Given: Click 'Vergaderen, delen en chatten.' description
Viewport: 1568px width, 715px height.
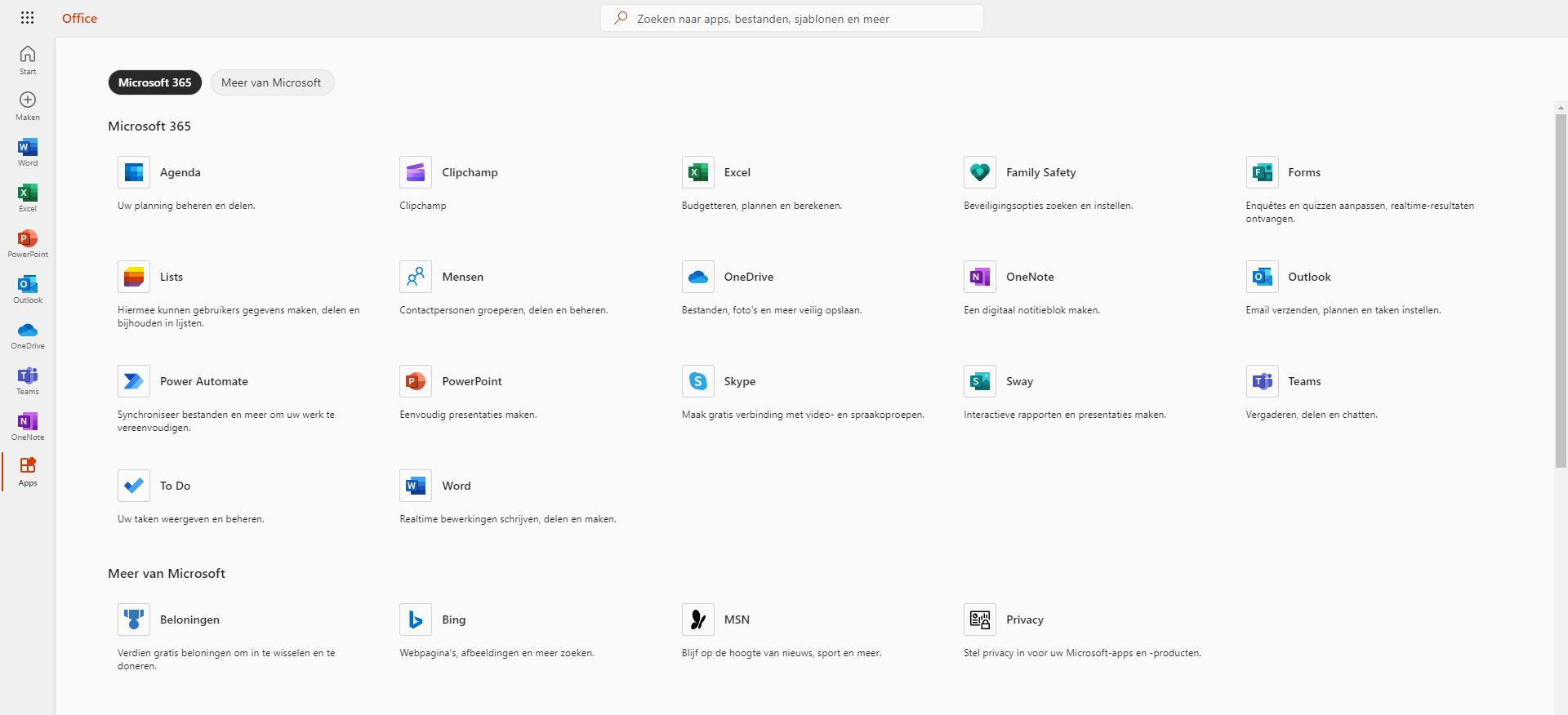Looking at the screenshot, I should tap(1312, 415).
